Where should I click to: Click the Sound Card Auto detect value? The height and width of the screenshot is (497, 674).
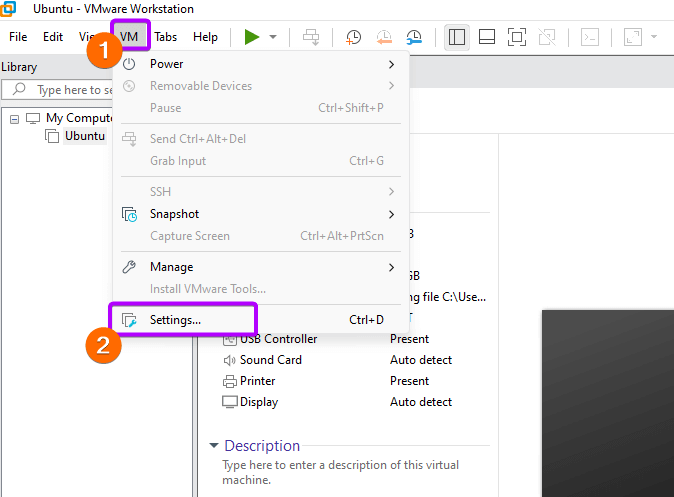[x=421, y=360]
